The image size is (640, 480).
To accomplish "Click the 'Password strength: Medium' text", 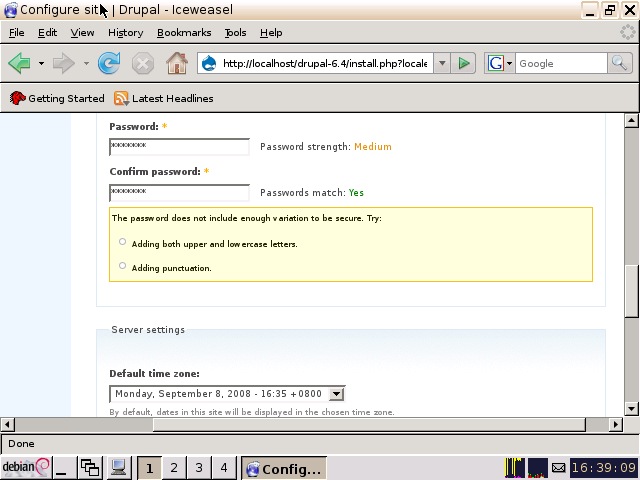I will pyautogui.click(x=326, y=147).
